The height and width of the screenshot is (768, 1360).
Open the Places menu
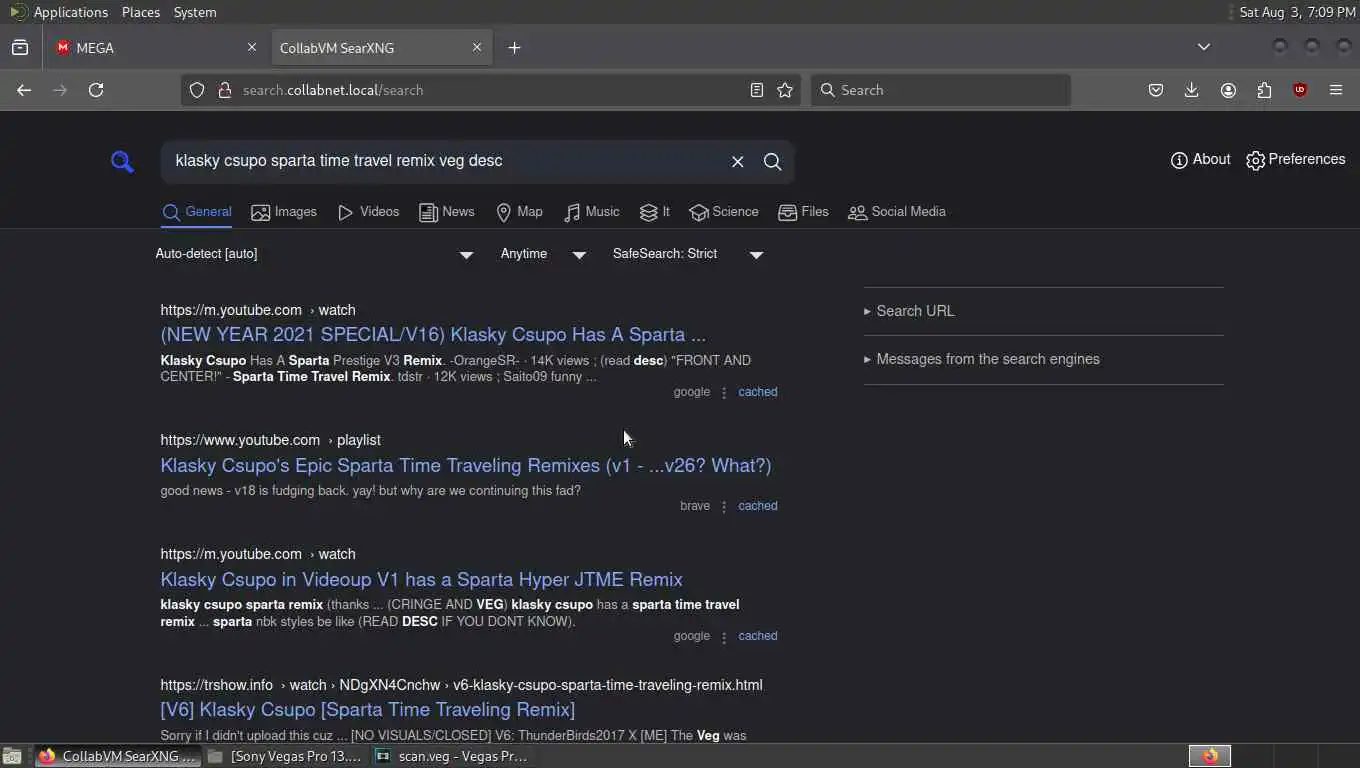[x=141, y=12]
